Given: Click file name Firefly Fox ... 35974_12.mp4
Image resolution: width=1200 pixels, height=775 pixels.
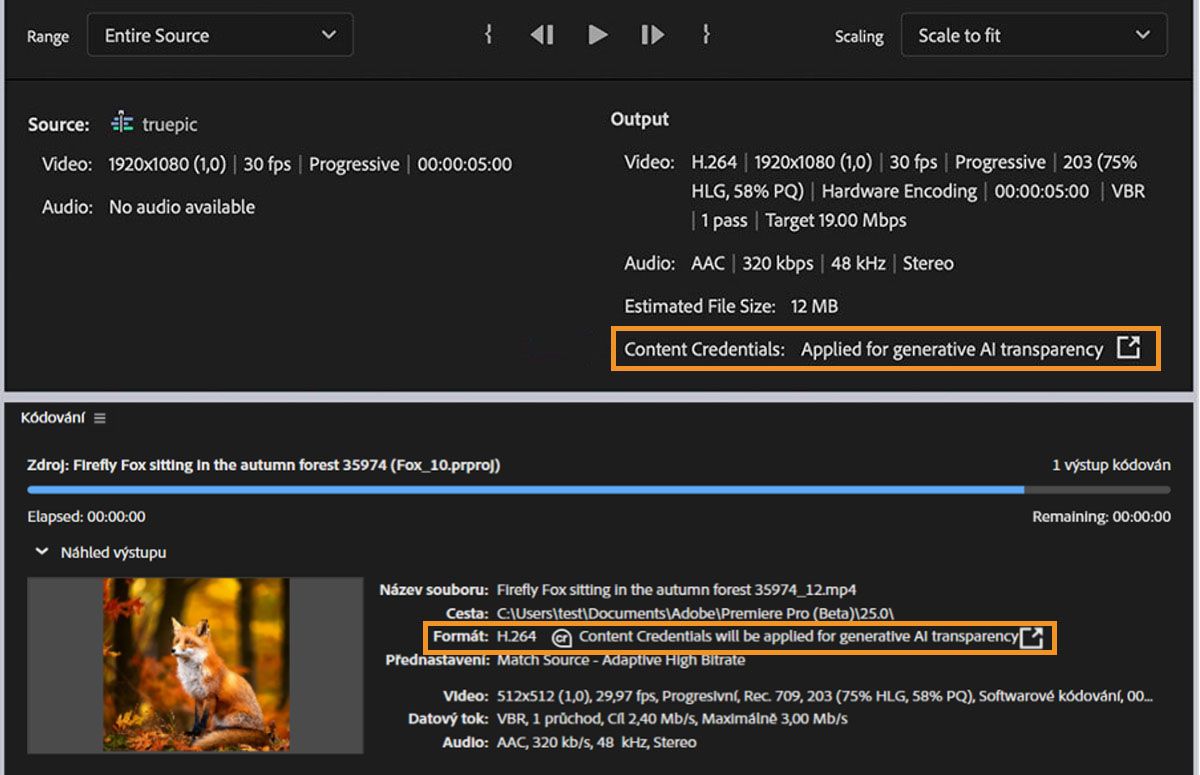Looking at the screenshot, I should [x=676, y=589].
